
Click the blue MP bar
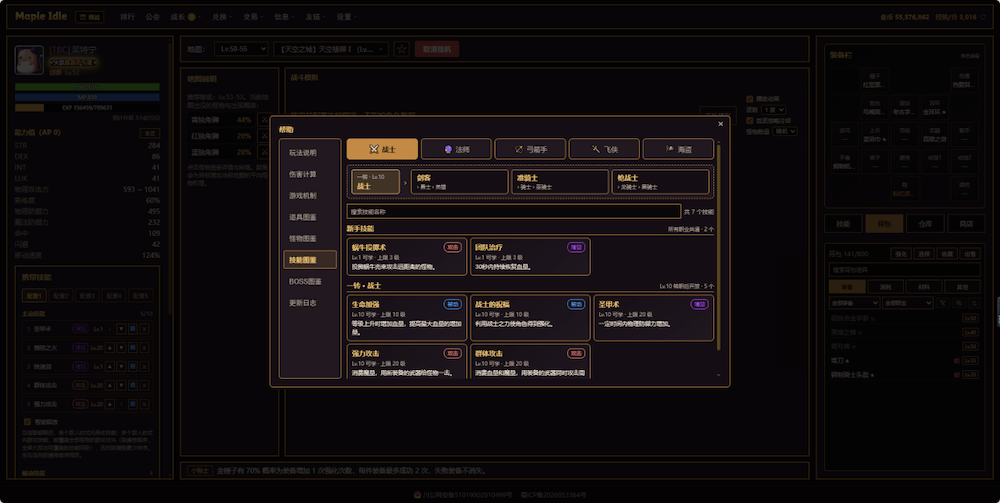(87, 97)
